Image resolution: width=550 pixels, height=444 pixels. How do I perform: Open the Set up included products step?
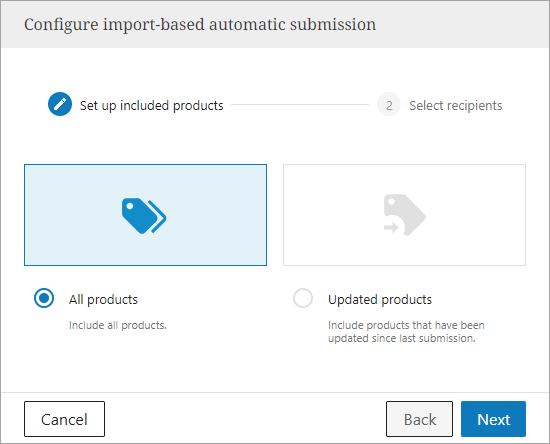point(152,106)
